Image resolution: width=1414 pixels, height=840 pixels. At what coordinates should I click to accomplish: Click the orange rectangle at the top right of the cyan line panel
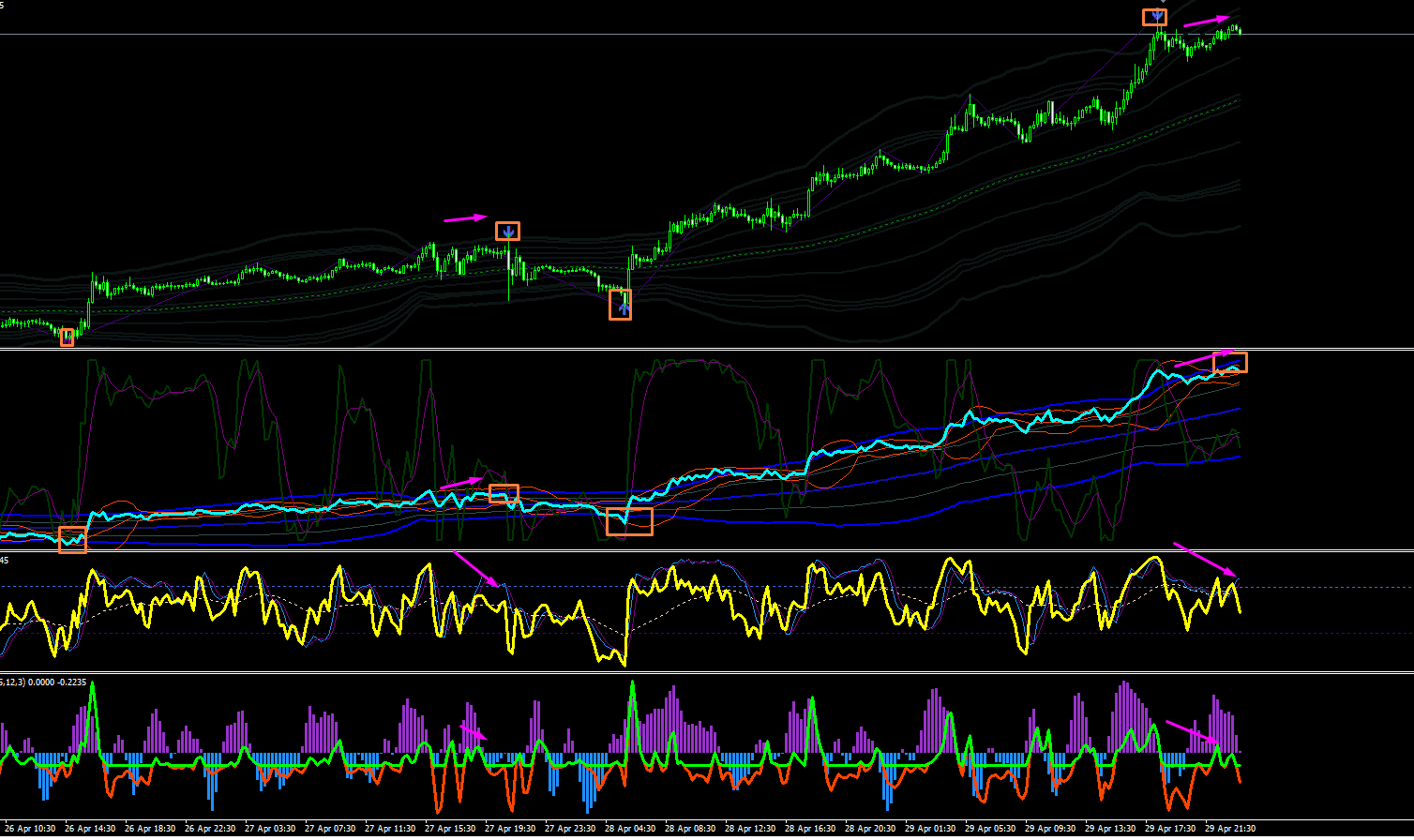point(1230,362)
